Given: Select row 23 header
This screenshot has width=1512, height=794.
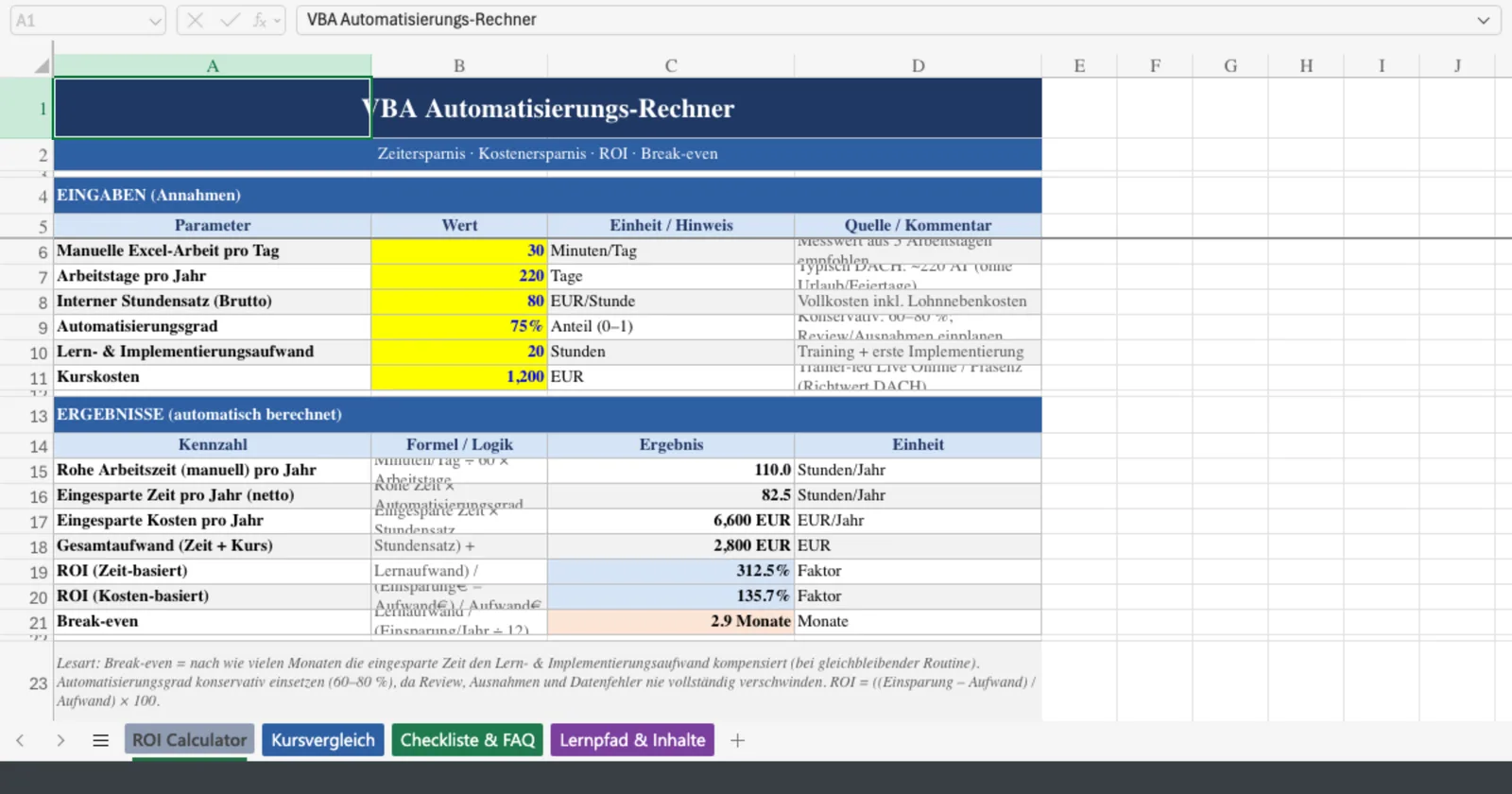Looking at the screenshot, I should [x=26, y=682].
